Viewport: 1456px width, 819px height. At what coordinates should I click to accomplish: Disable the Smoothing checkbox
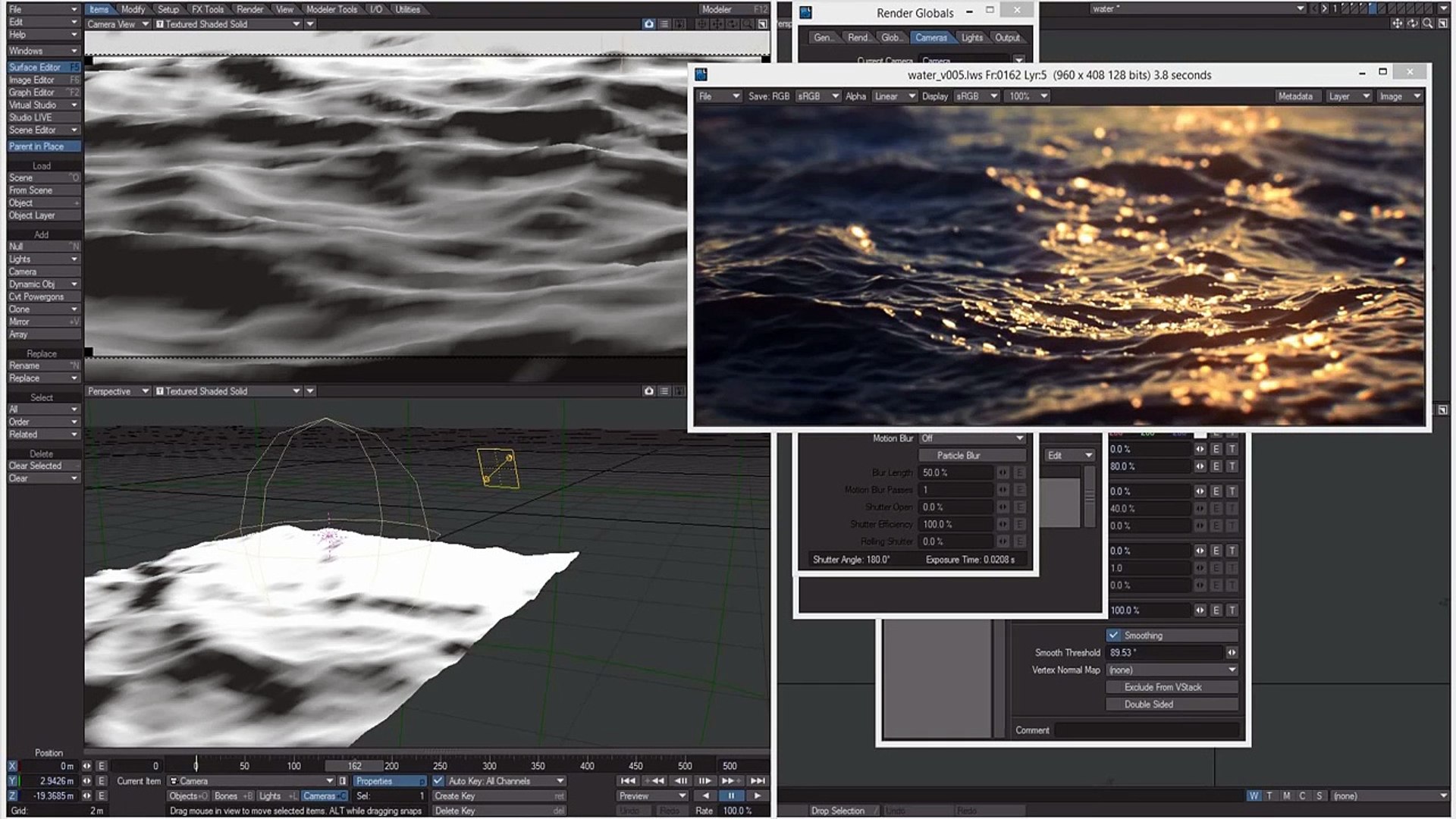click(x=1113, y=635)
